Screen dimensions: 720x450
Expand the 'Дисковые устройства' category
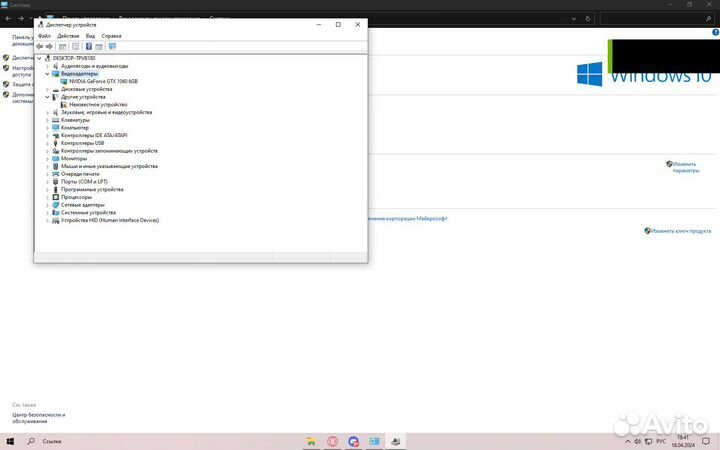(x=47, y=89)
